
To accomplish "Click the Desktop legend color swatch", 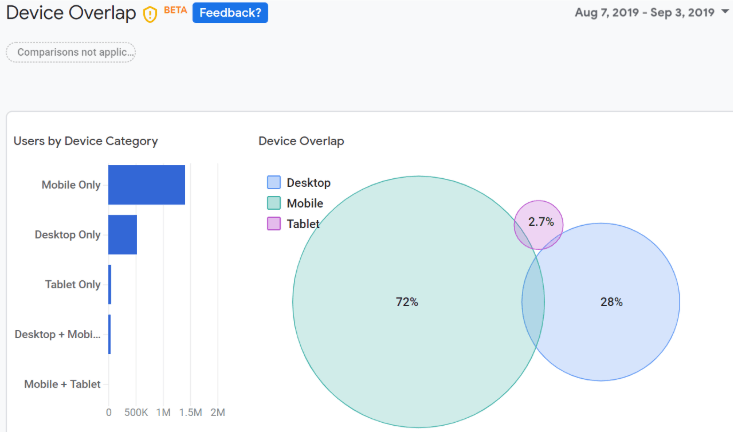I will tap(274, 183).
